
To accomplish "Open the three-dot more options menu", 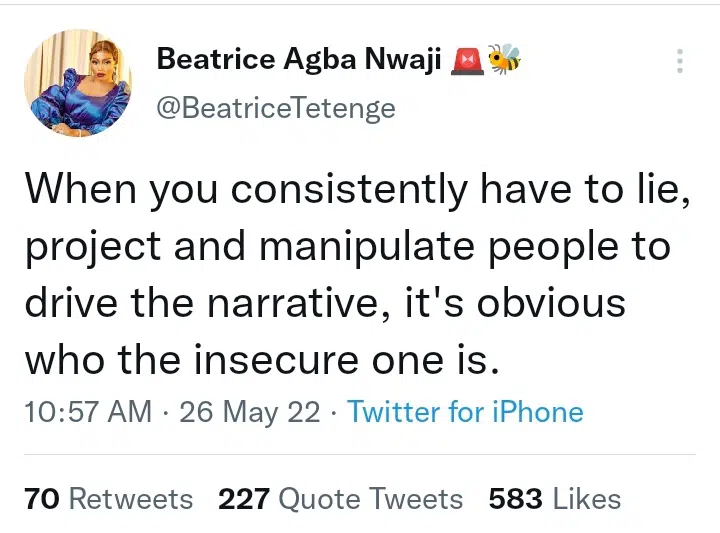I will point(680,61).
